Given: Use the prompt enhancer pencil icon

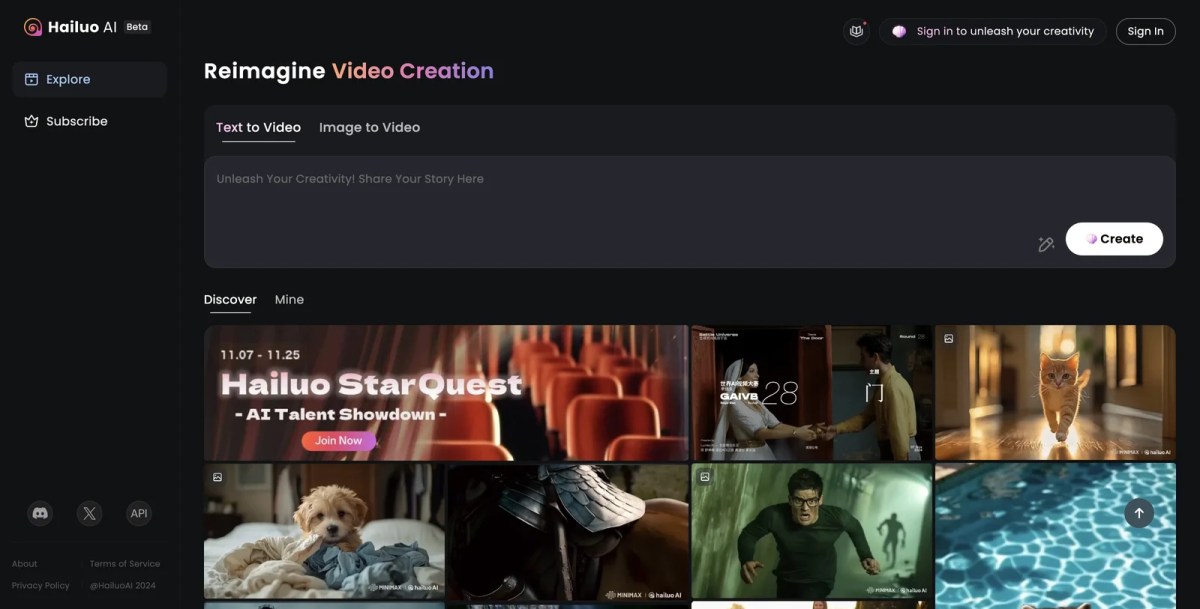Looking at the screenshot, I should tap(1046, 243).
